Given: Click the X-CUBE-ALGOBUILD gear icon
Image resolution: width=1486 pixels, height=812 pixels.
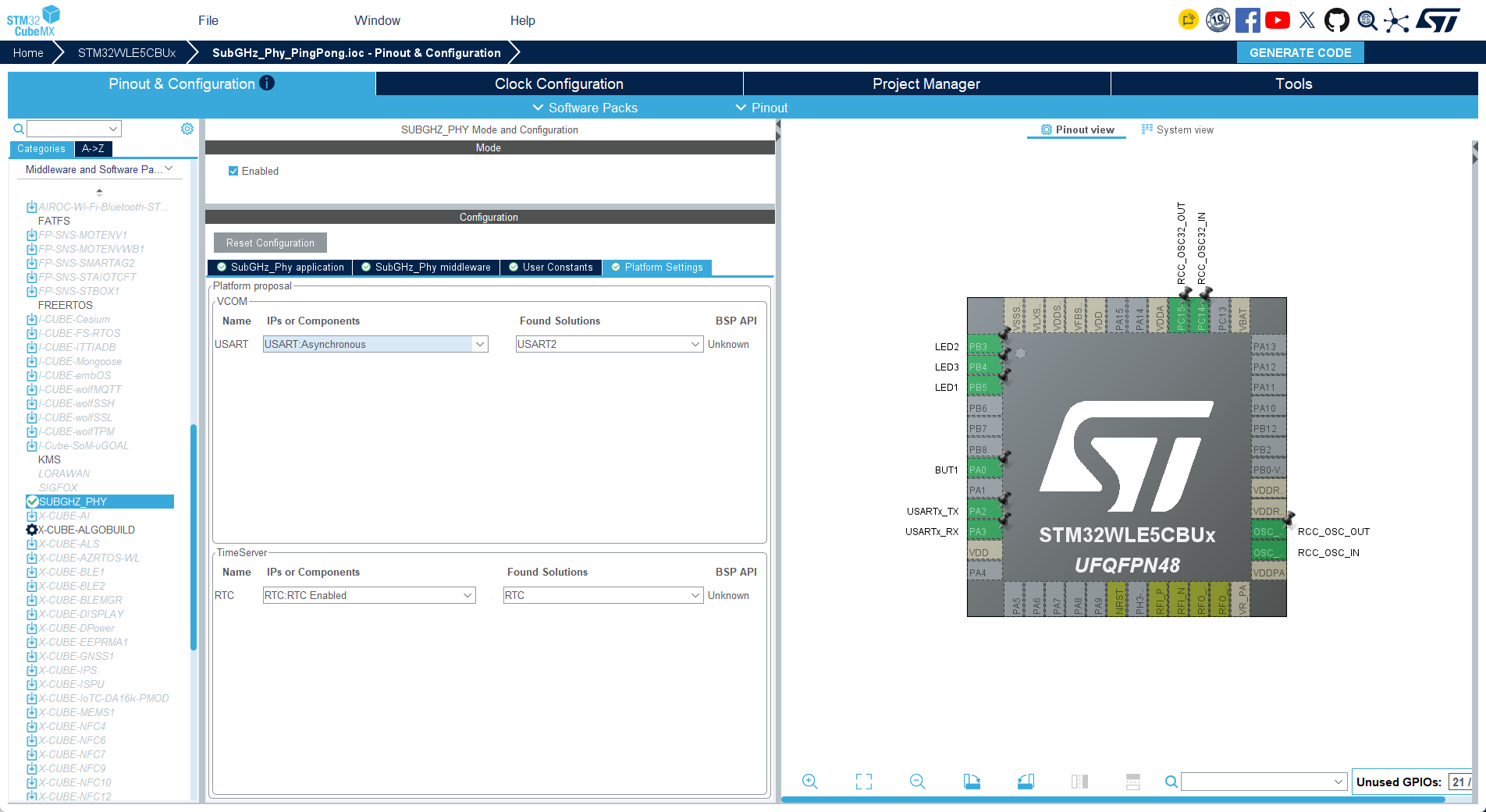Looking at the screenshot, I should click(x=31, y=530).
